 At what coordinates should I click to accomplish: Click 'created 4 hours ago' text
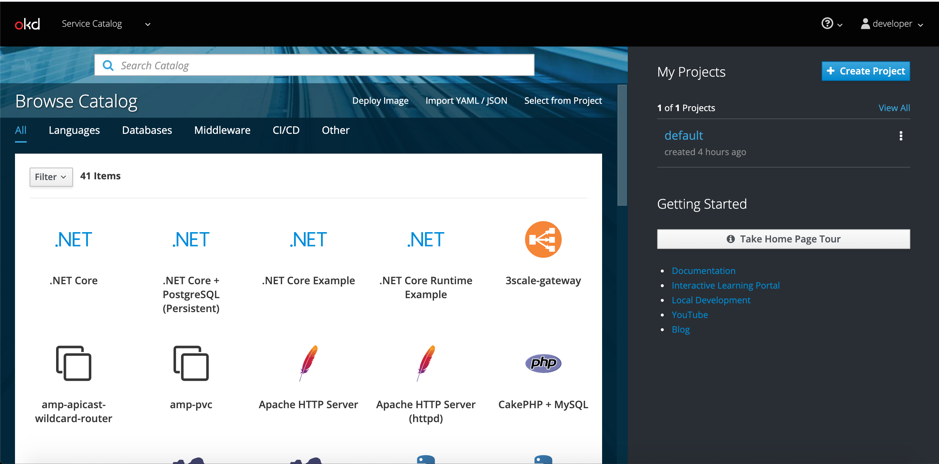point(705,152)
